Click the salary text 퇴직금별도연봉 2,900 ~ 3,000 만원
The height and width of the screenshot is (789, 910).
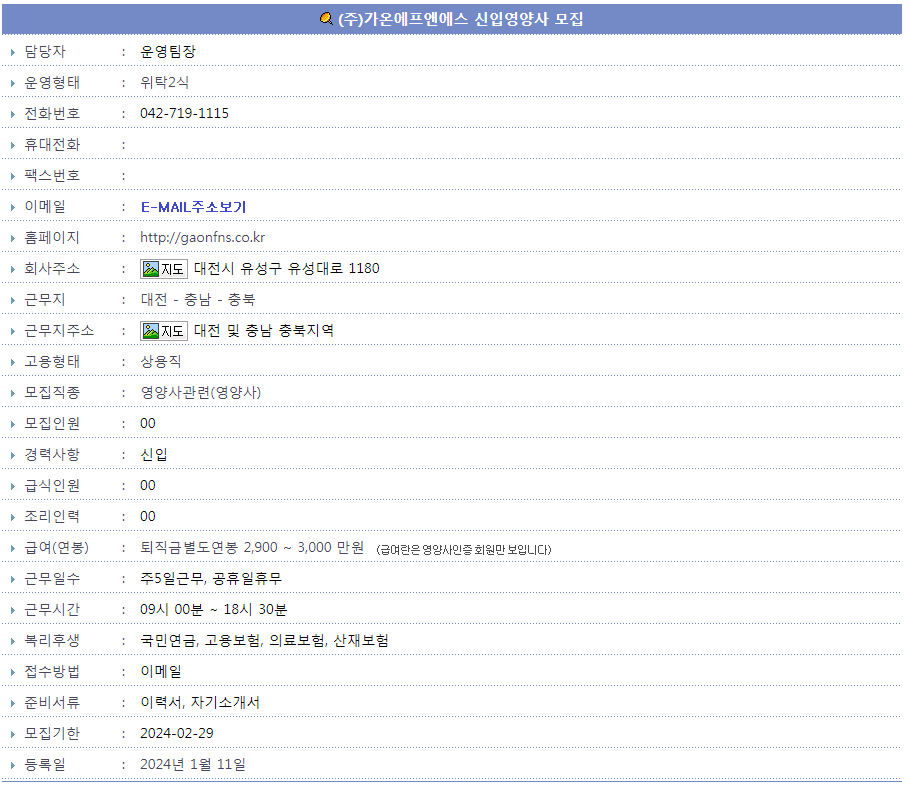(252, 548)
